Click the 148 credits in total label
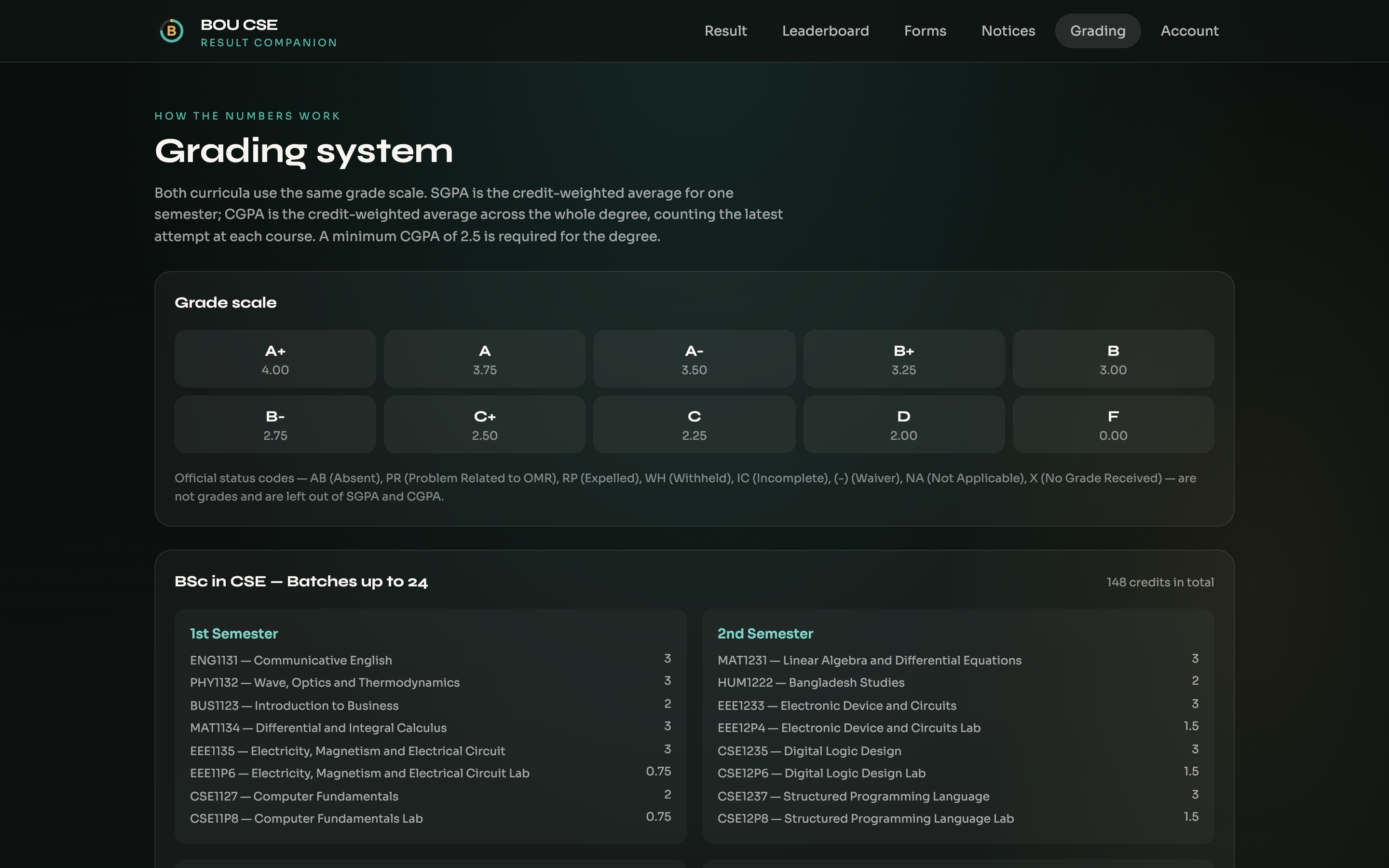 pos(1160,582)
